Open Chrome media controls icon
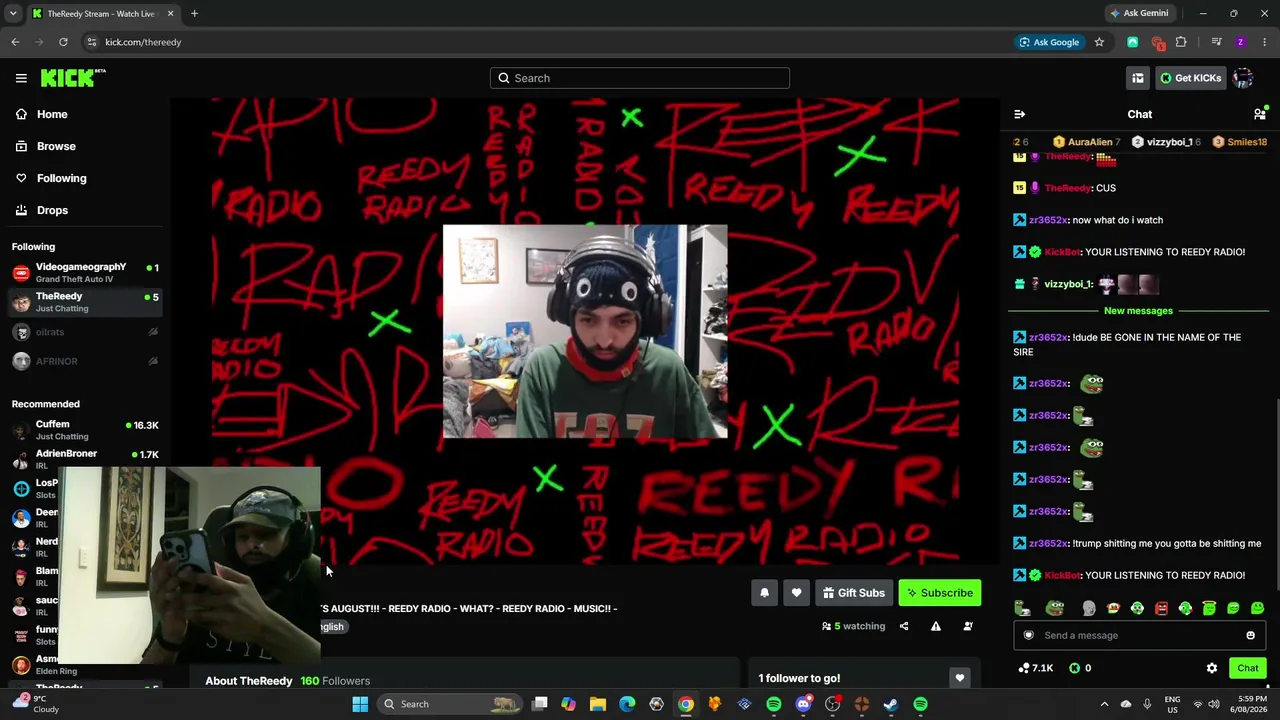Viewport: 1280px width, 720px height. coord(1216,42)
